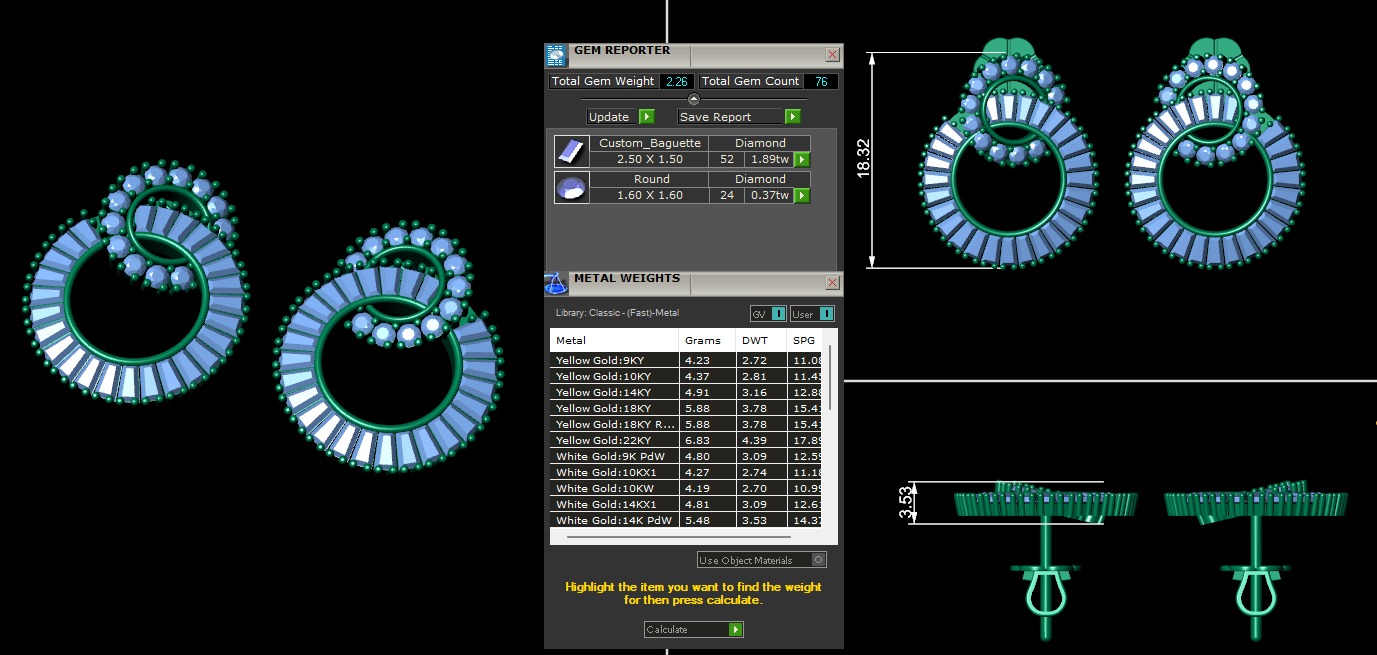Select the White Gold:14KX1 row

click(x=688, y=504)
